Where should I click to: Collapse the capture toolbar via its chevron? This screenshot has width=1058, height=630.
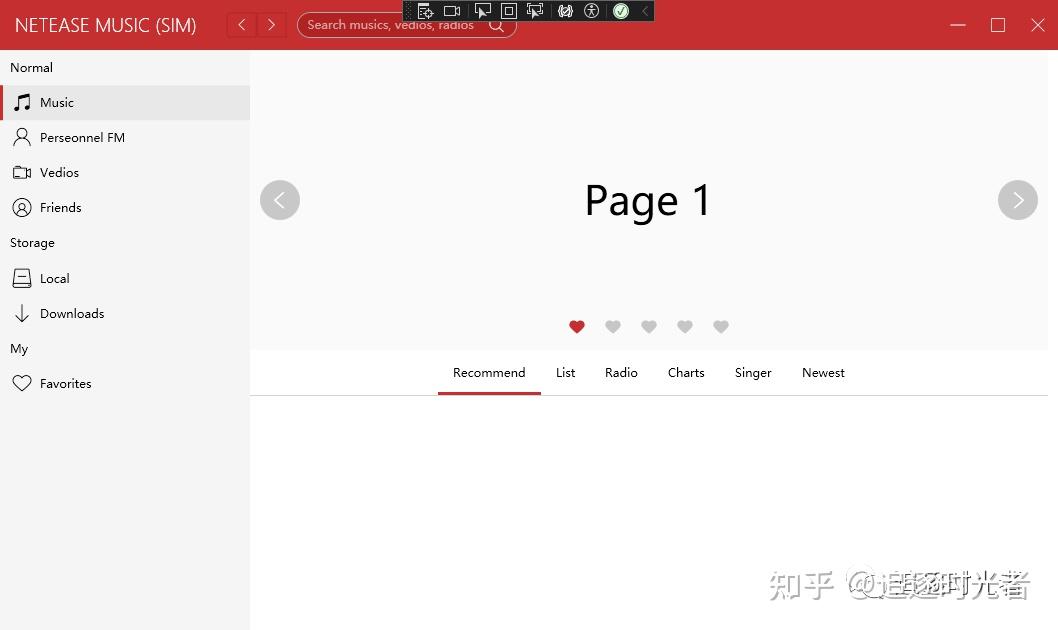click(x=644, y=11)
